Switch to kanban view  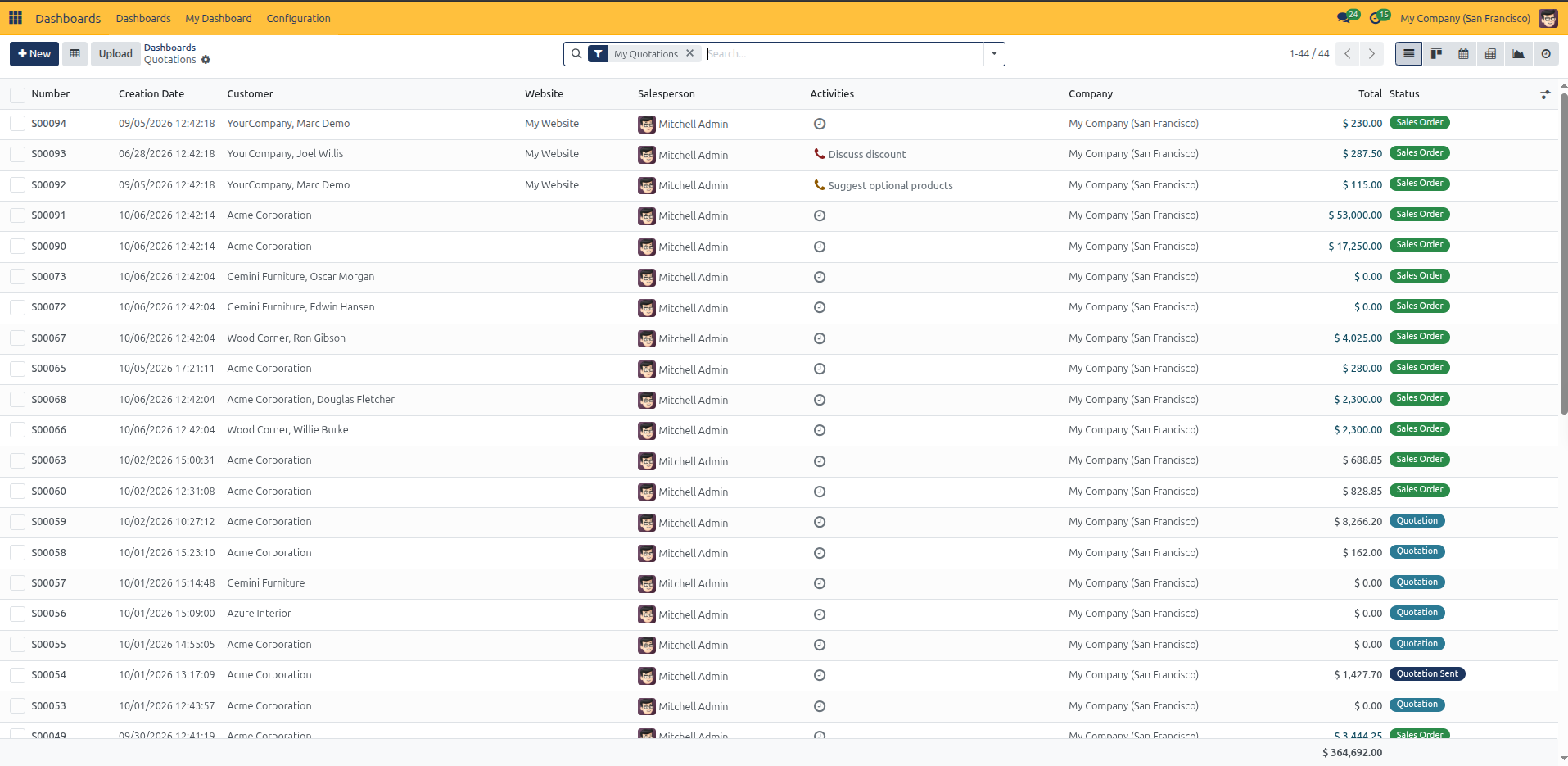pyautogui.click(x=1436, y=54)
